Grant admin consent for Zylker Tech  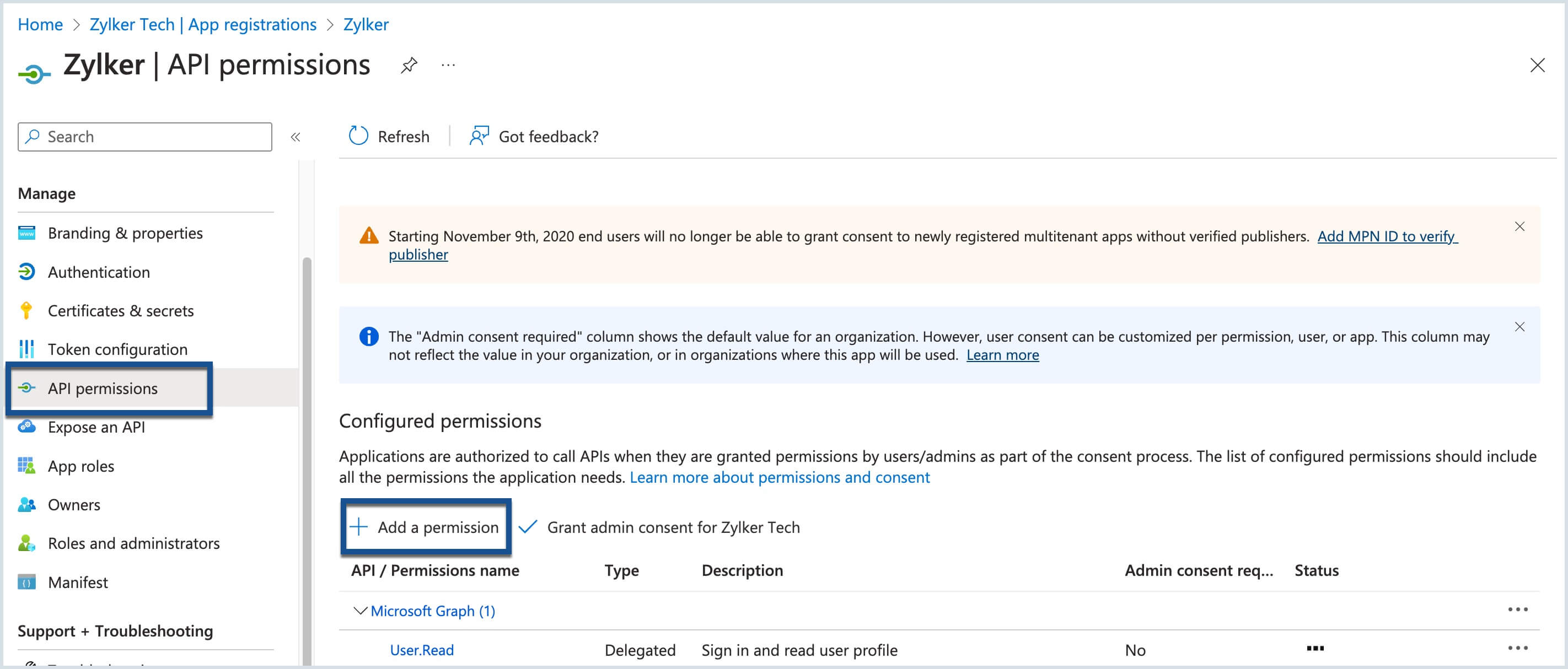[659, 527]
